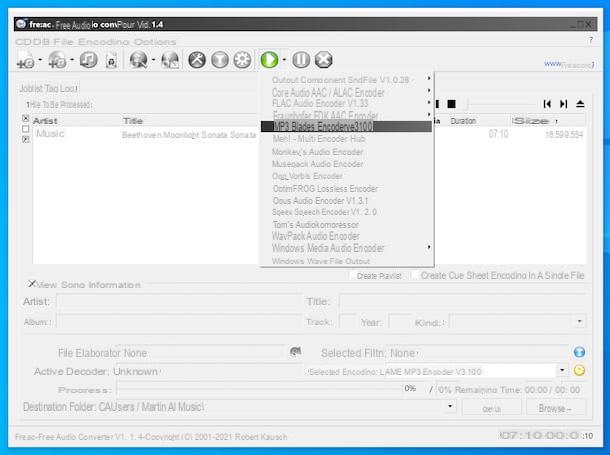Click the joblist player seek slider

[x=502, y=104]
